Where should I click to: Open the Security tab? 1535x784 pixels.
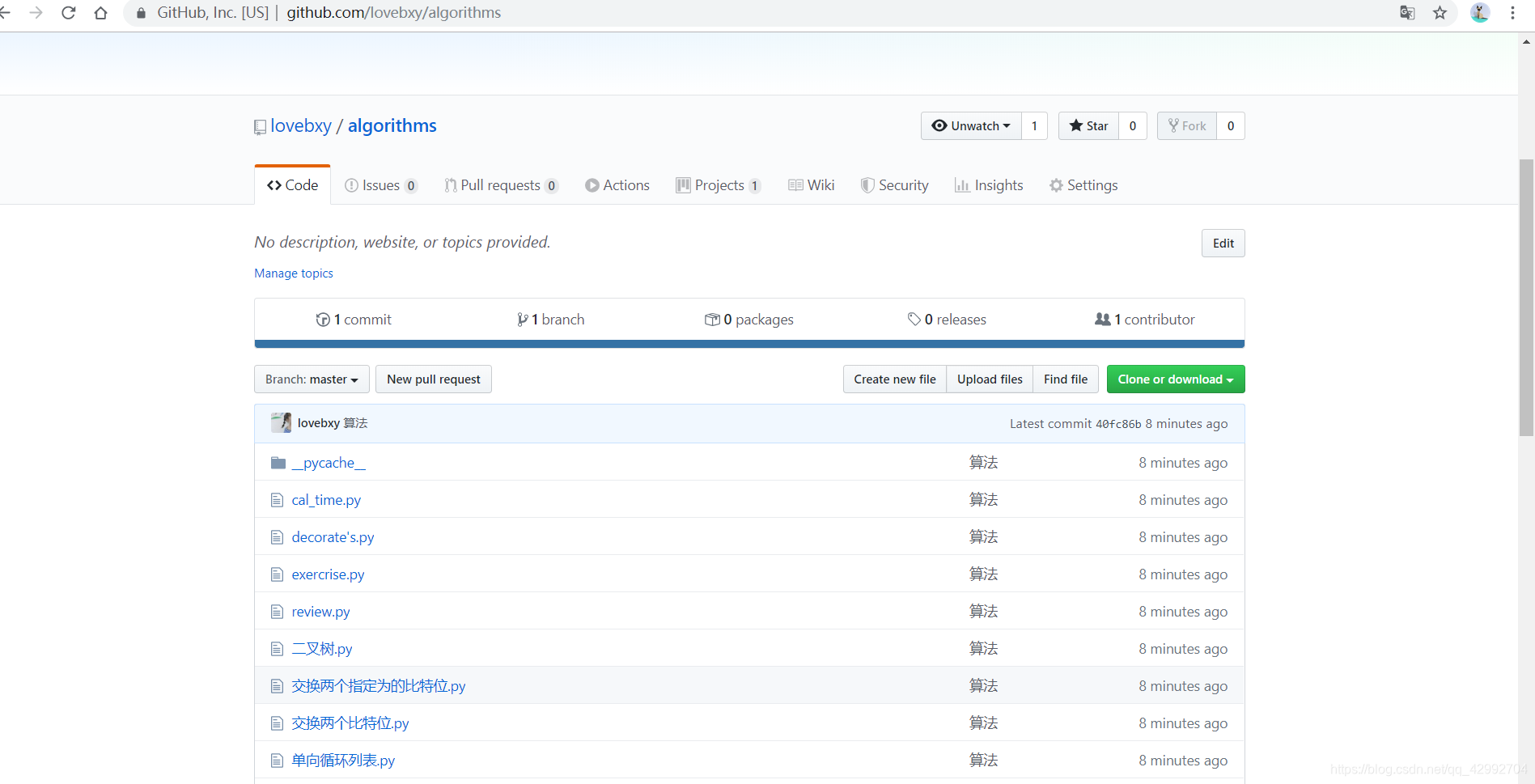894,185
